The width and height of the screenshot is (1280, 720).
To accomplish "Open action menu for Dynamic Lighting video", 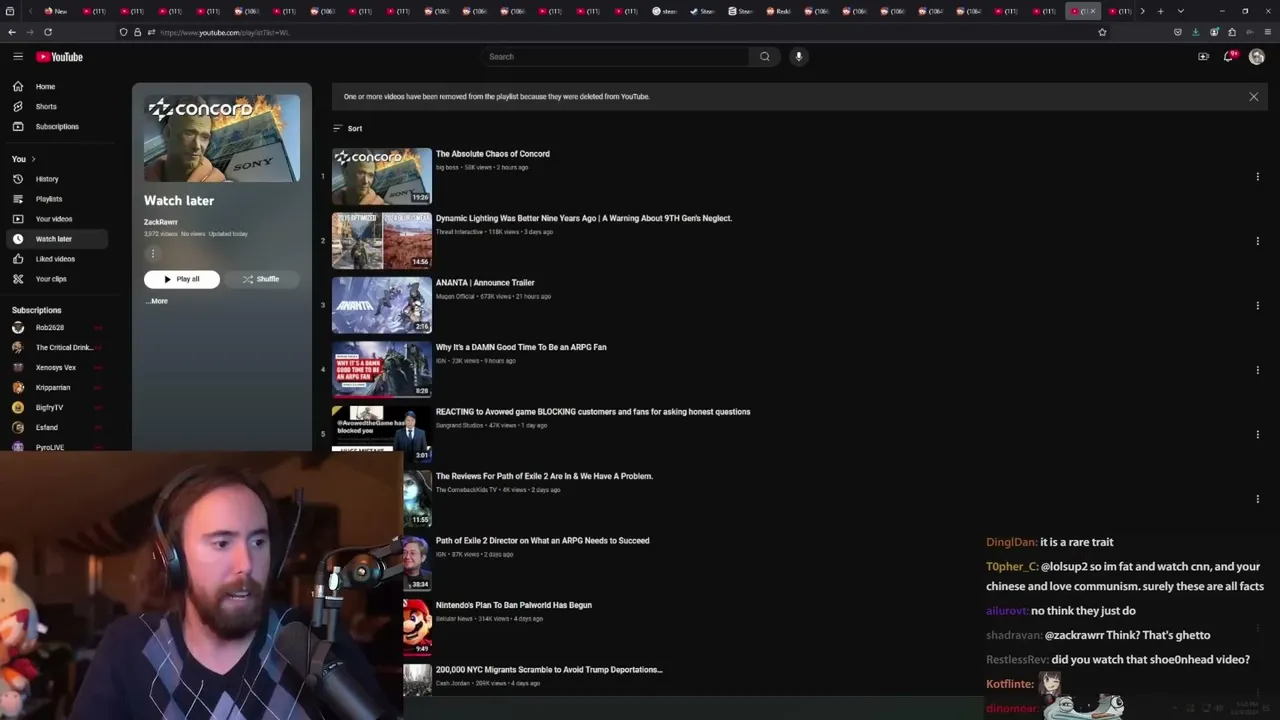I will pos(1258,241).
